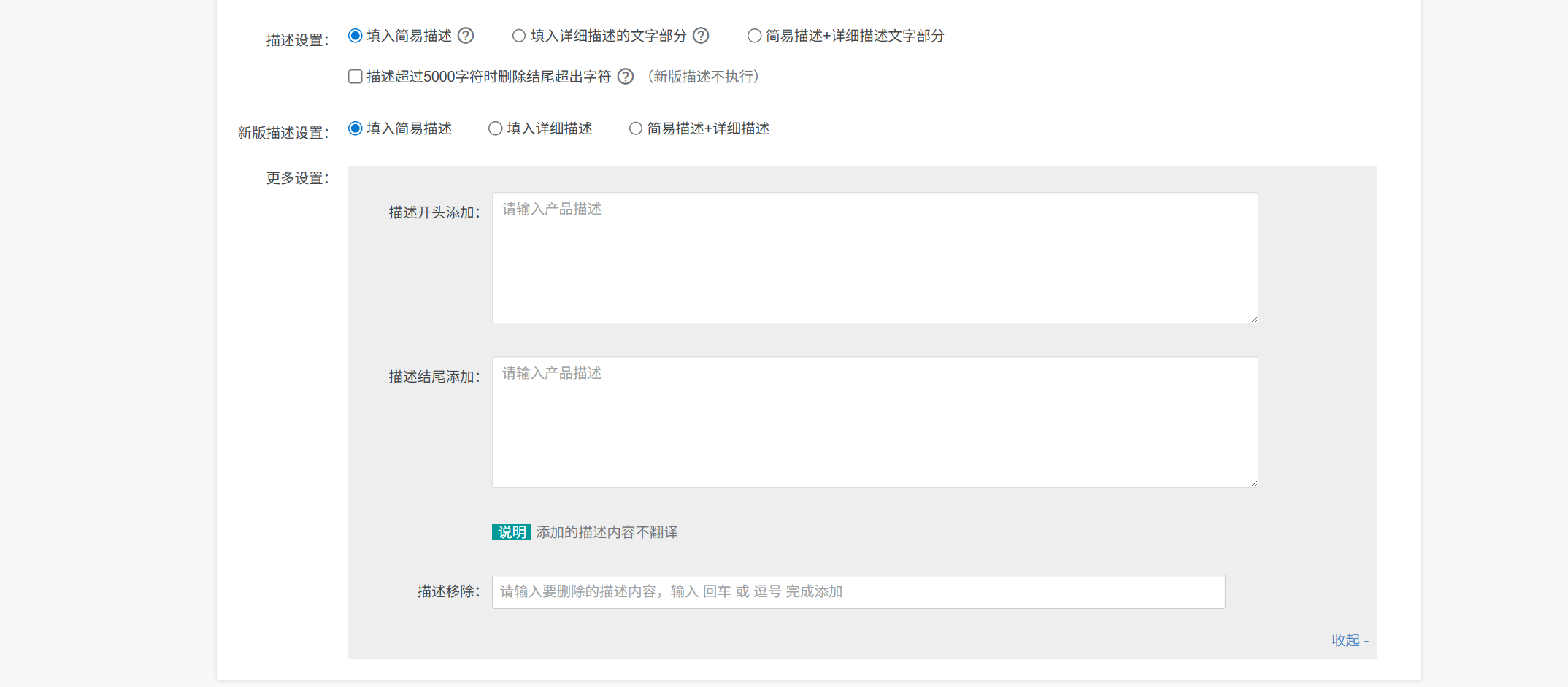Focus the 描述结尾添加 text area

pos(875,422)
